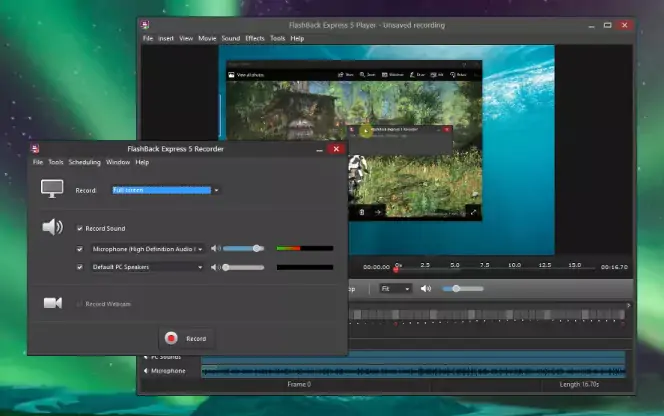Screen dimensions: 664x416
Task: Adjust the Microphone volume slider
Action: (243, 249)
